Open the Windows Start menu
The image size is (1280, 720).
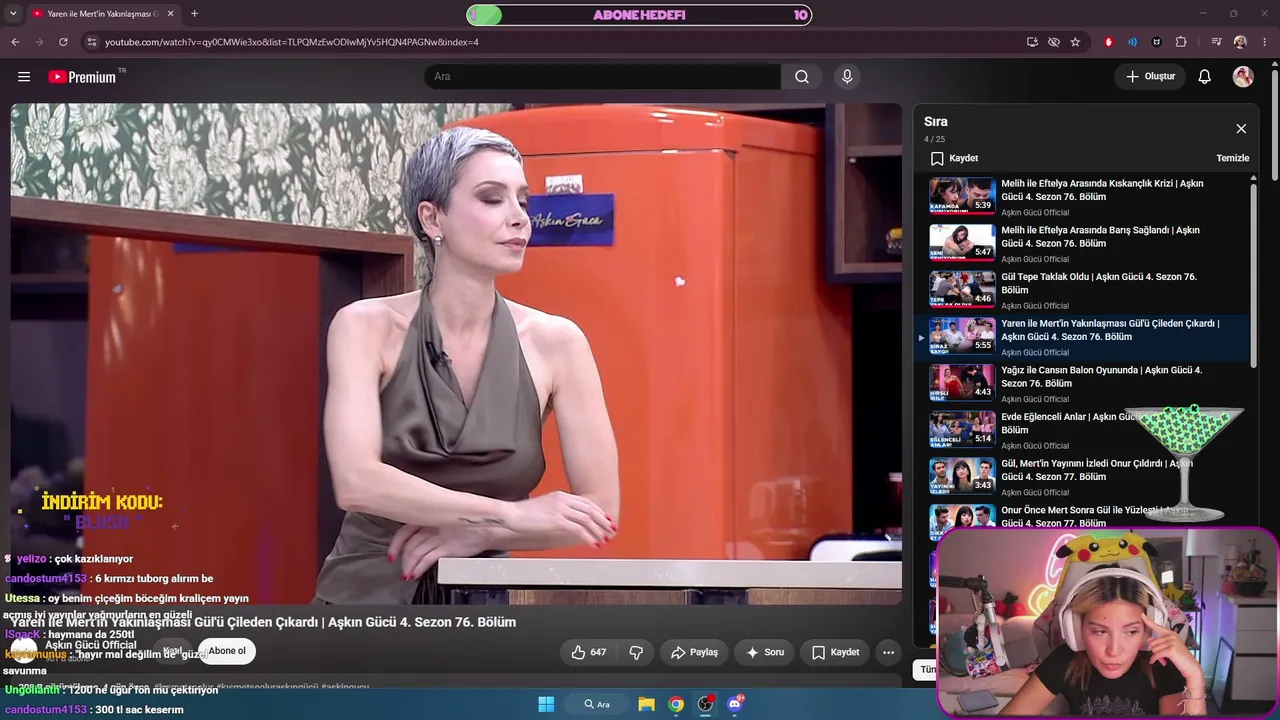[x=546, y=704]
